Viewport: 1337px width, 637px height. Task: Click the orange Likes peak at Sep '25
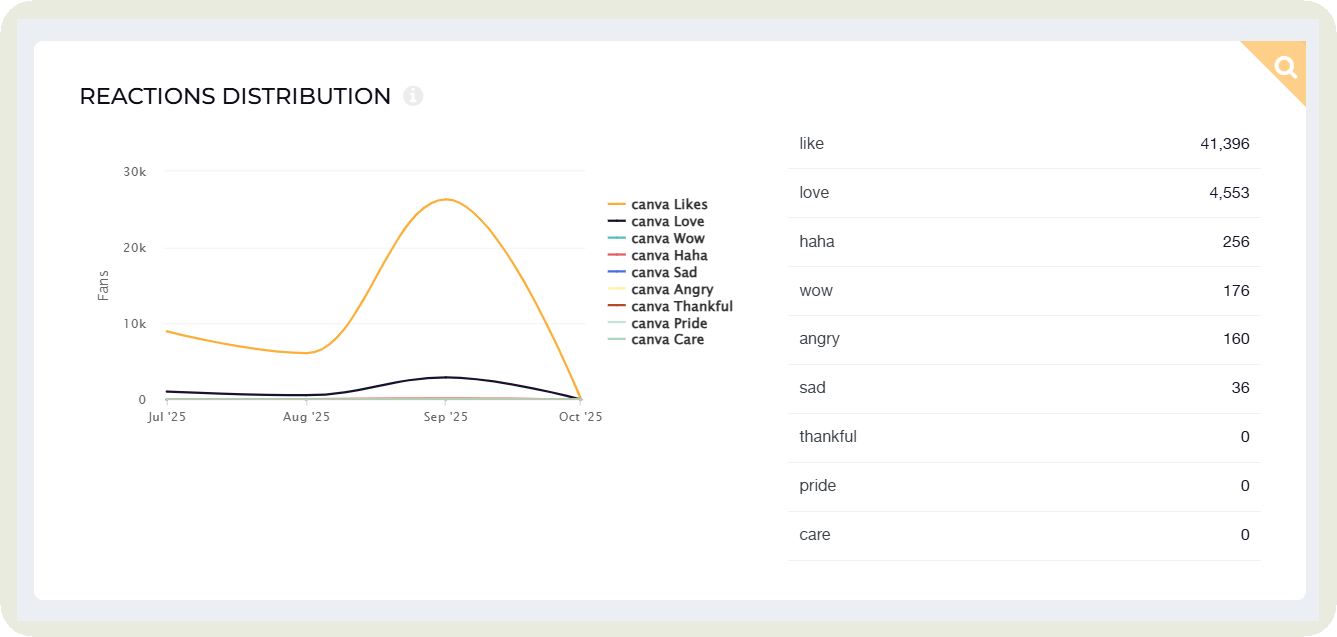[445, 199]
